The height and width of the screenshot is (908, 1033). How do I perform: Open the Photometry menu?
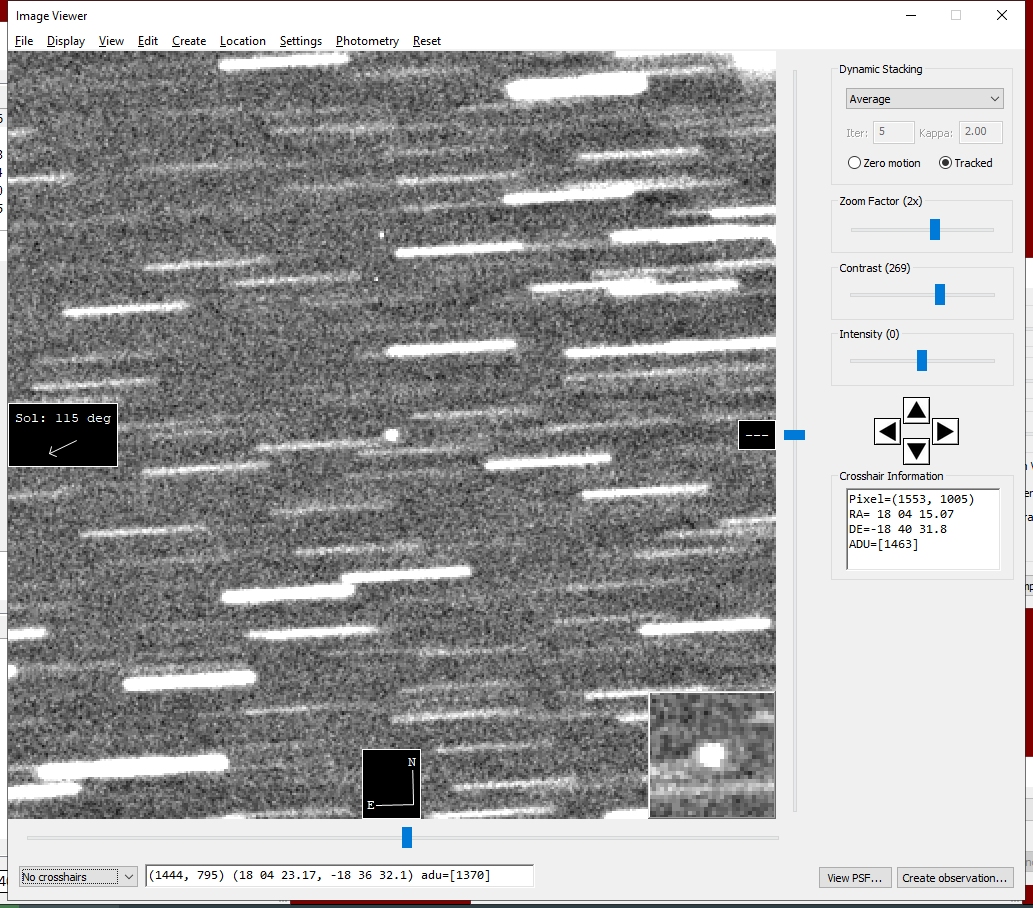click(367, 41)
